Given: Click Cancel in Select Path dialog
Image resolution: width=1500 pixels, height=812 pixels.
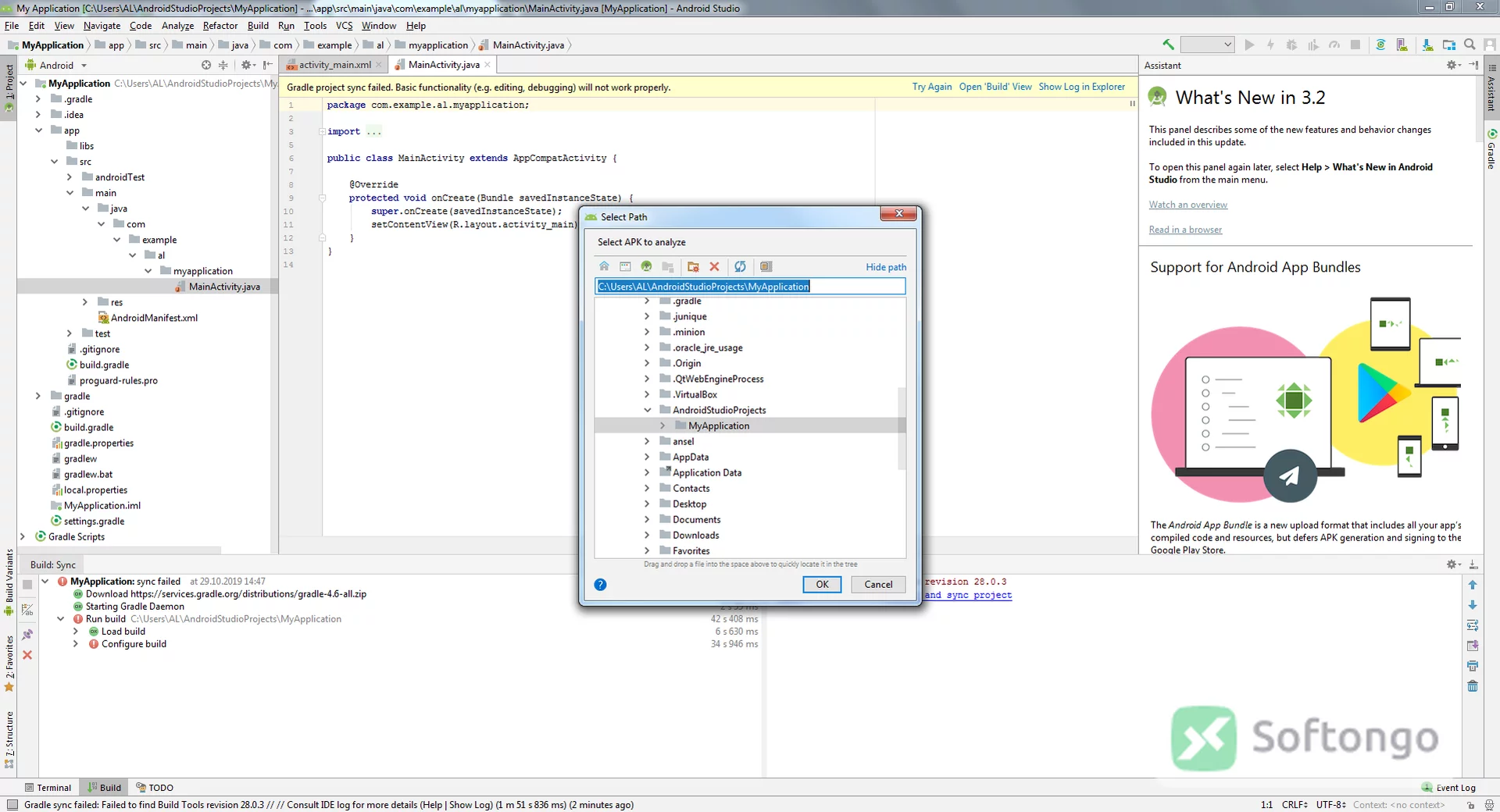Looking at the screenshot, I should click(878, 585).
